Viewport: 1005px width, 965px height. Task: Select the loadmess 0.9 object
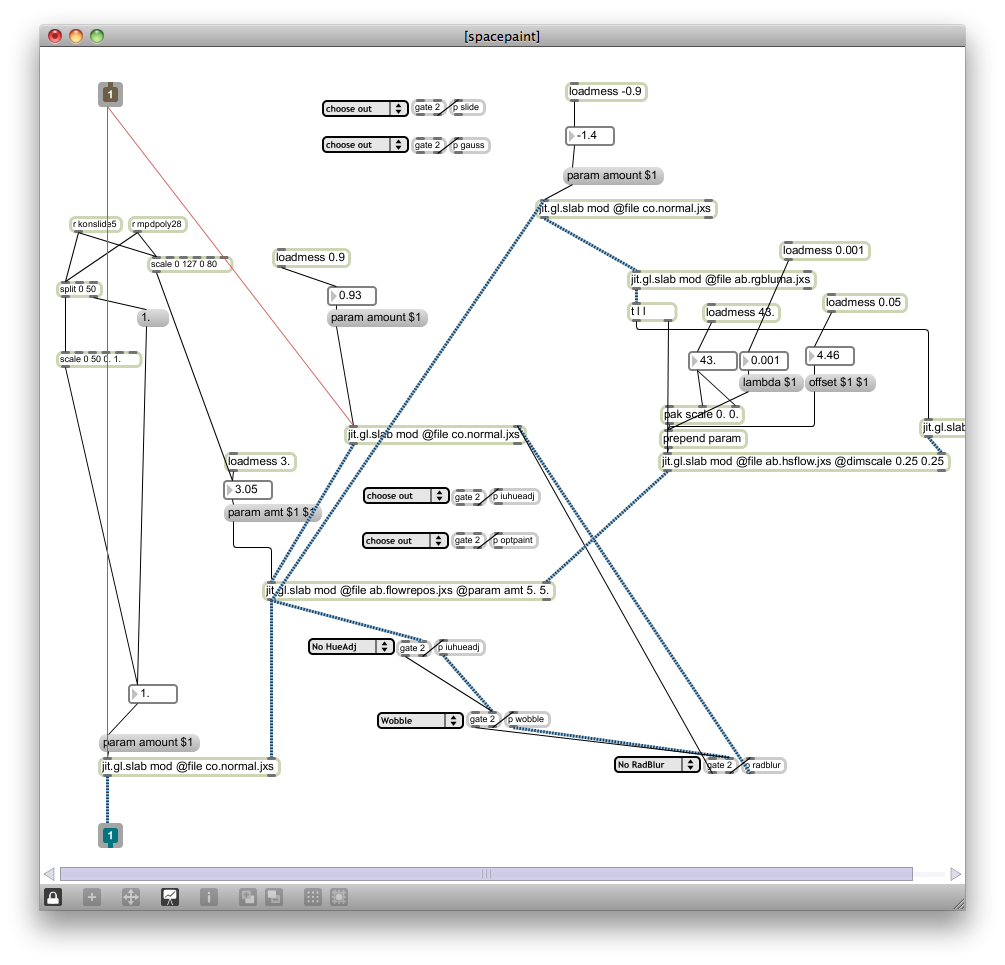coord(311,258)
